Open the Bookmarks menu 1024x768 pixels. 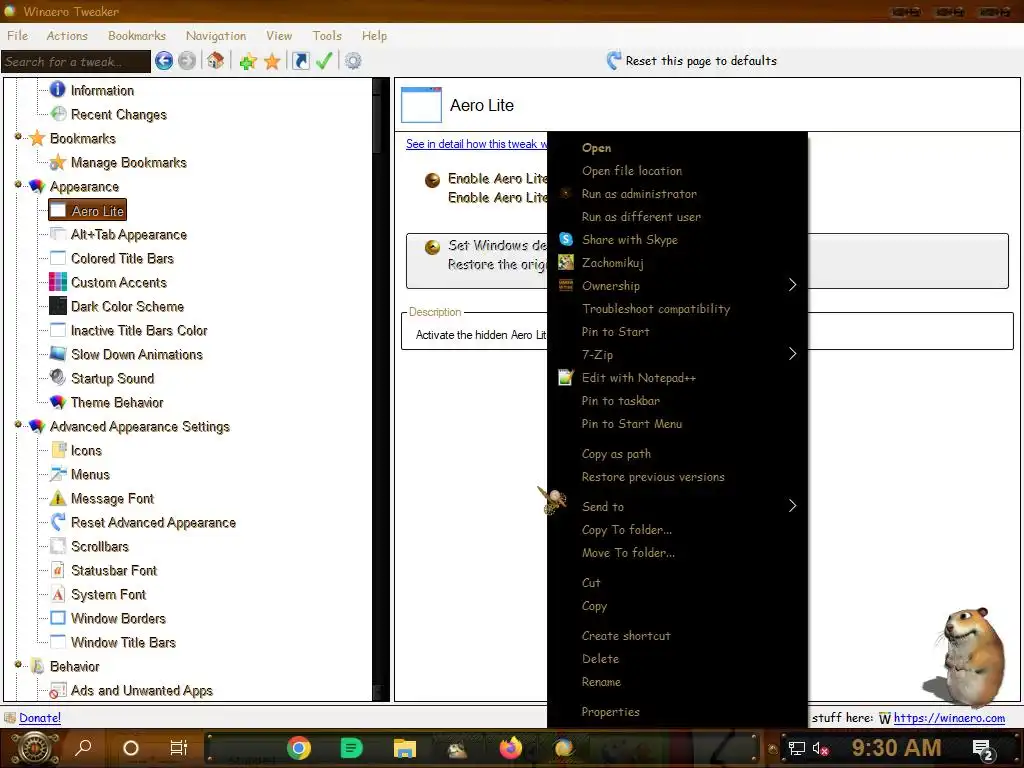(137, 35)
